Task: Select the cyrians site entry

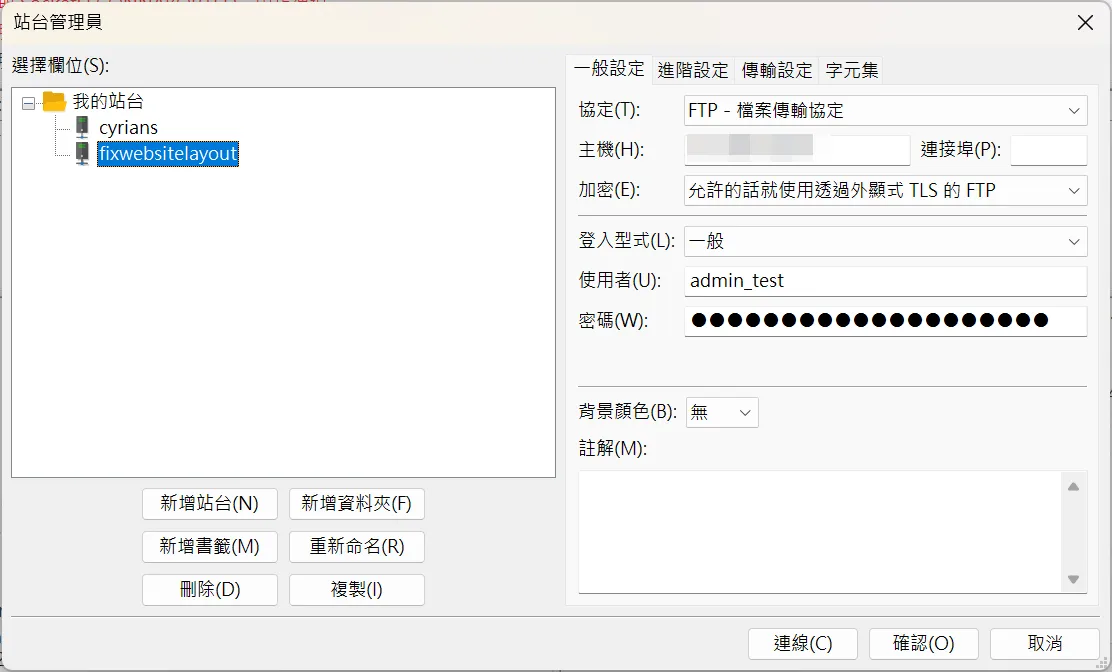Action: [x=128, y=128]
